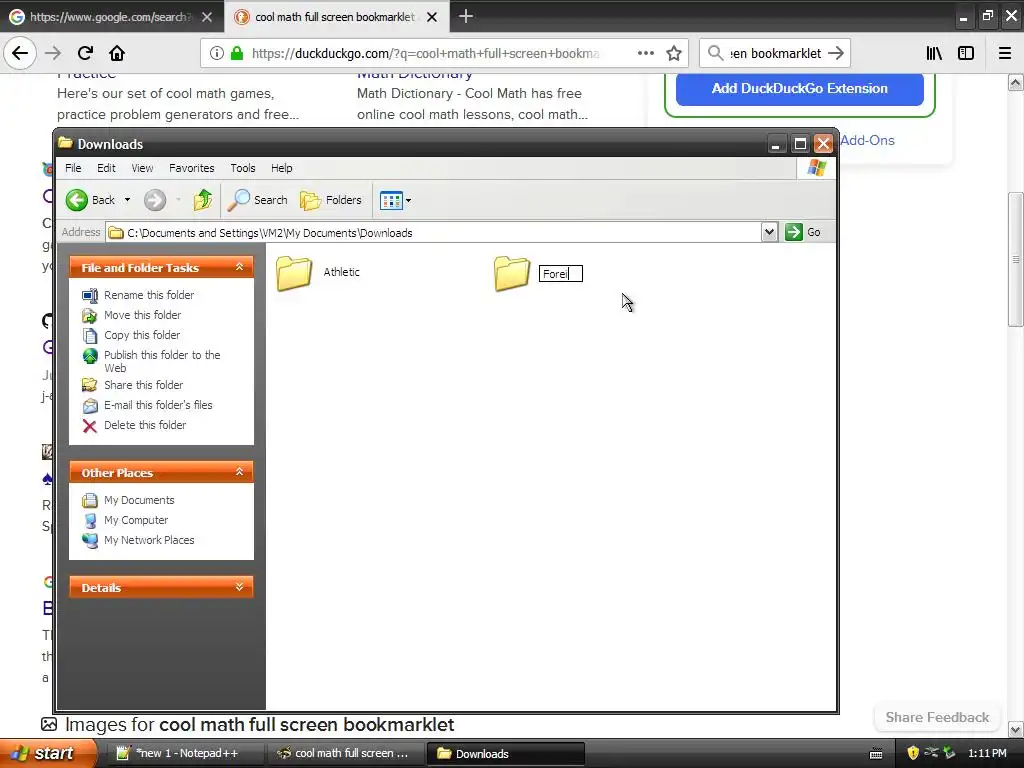Click Rename this folder

[149, 295]
